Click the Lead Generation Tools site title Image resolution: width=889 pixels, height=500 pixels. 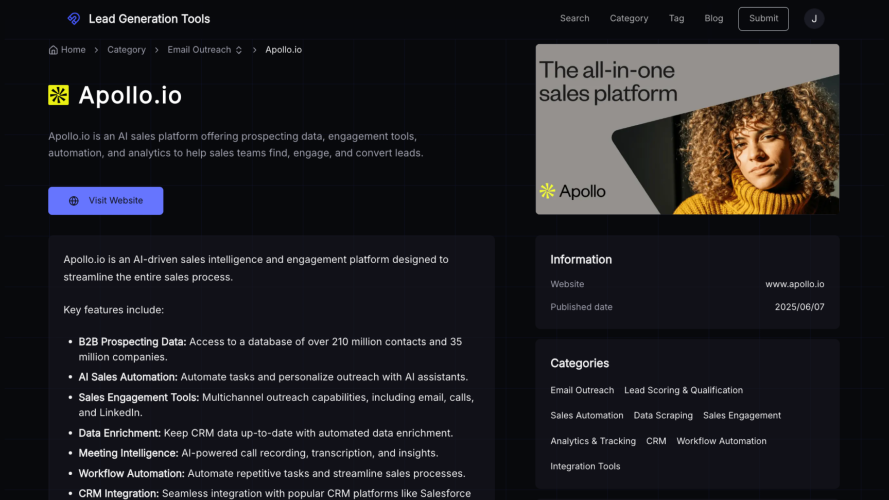pyautogui.click(x=149, y=19)
